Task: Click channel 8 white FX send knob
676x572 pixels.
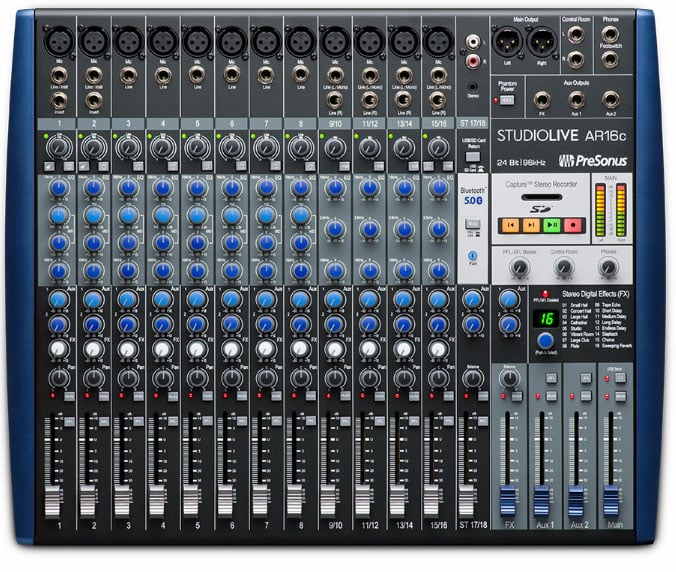Action: click(x=300, y=348)
